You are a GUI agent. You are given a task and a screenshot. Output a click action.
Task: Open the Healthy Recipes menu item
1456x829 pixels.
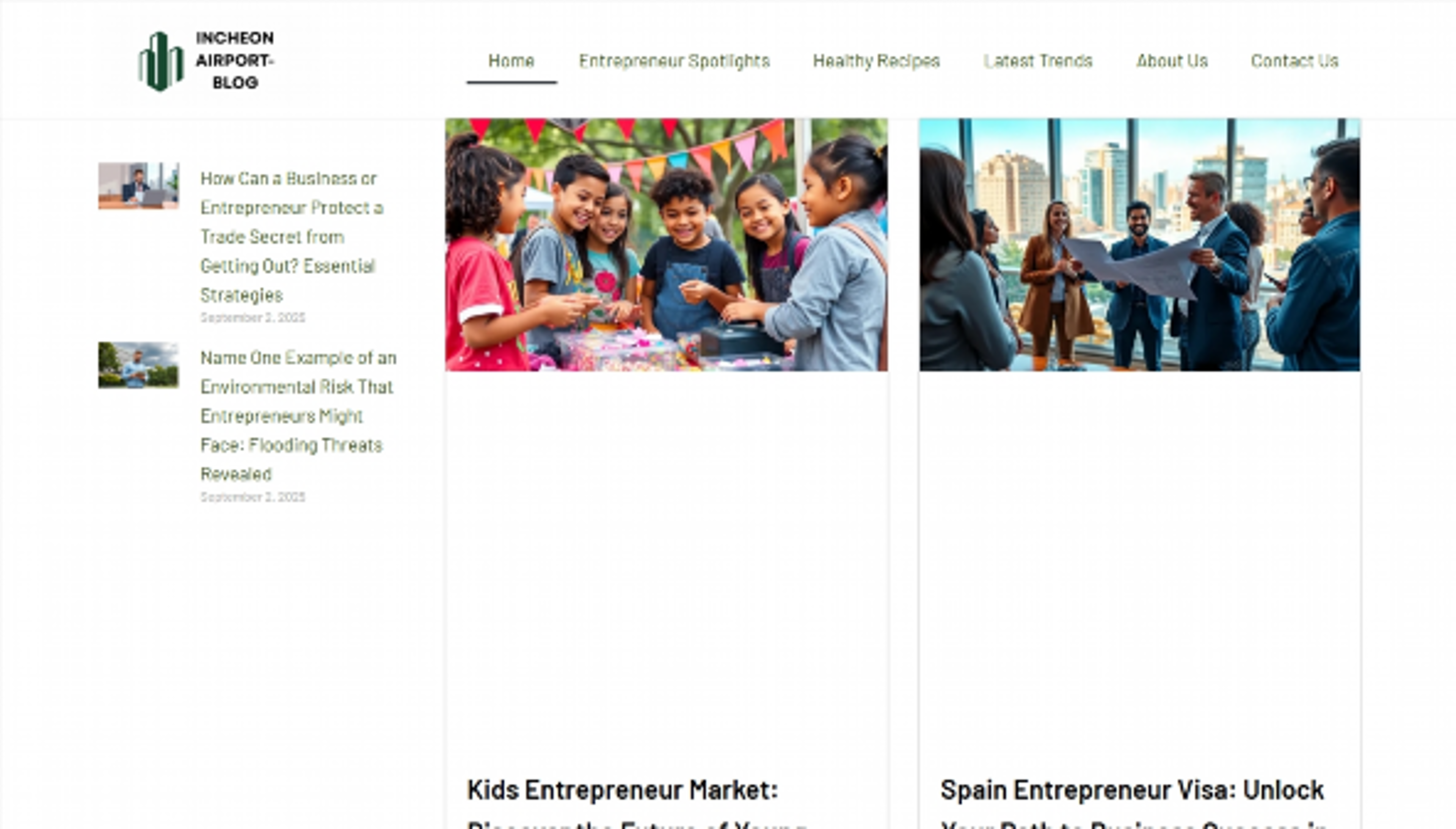[x=876, y=61]
